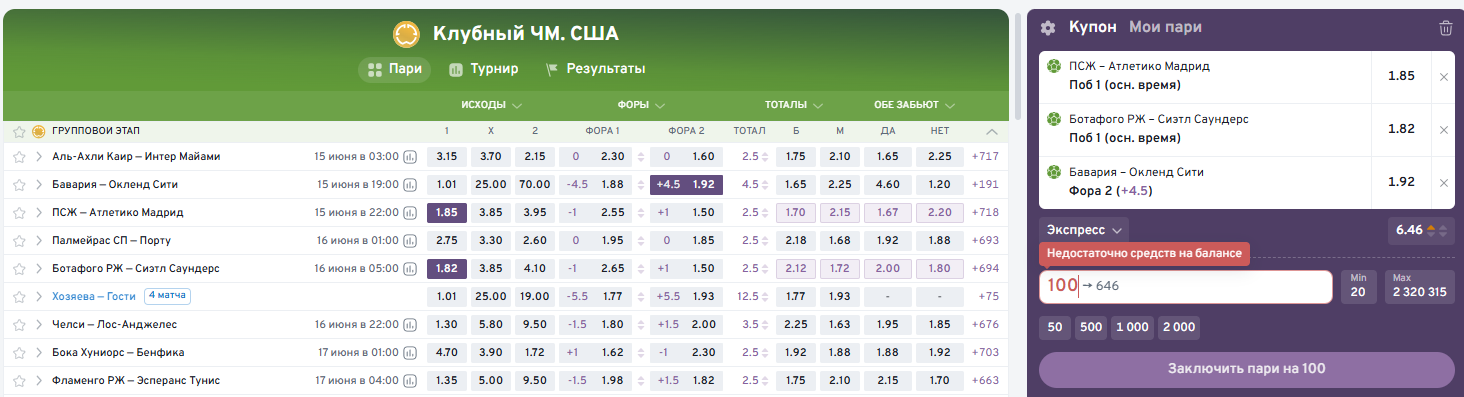The image size is (1464, 397).
Task: Open statistics icon for Палмейрас СП – Порту
Action: (x=410, y=241)
